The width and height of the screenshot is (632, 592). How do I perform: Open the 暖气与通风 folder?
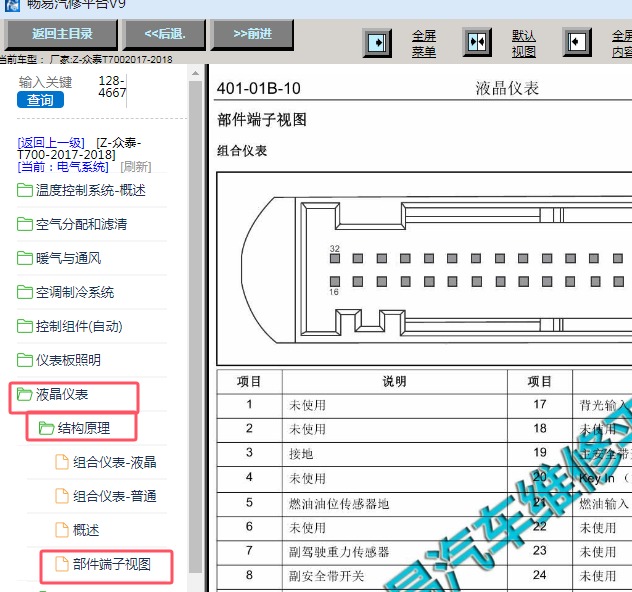68,258
